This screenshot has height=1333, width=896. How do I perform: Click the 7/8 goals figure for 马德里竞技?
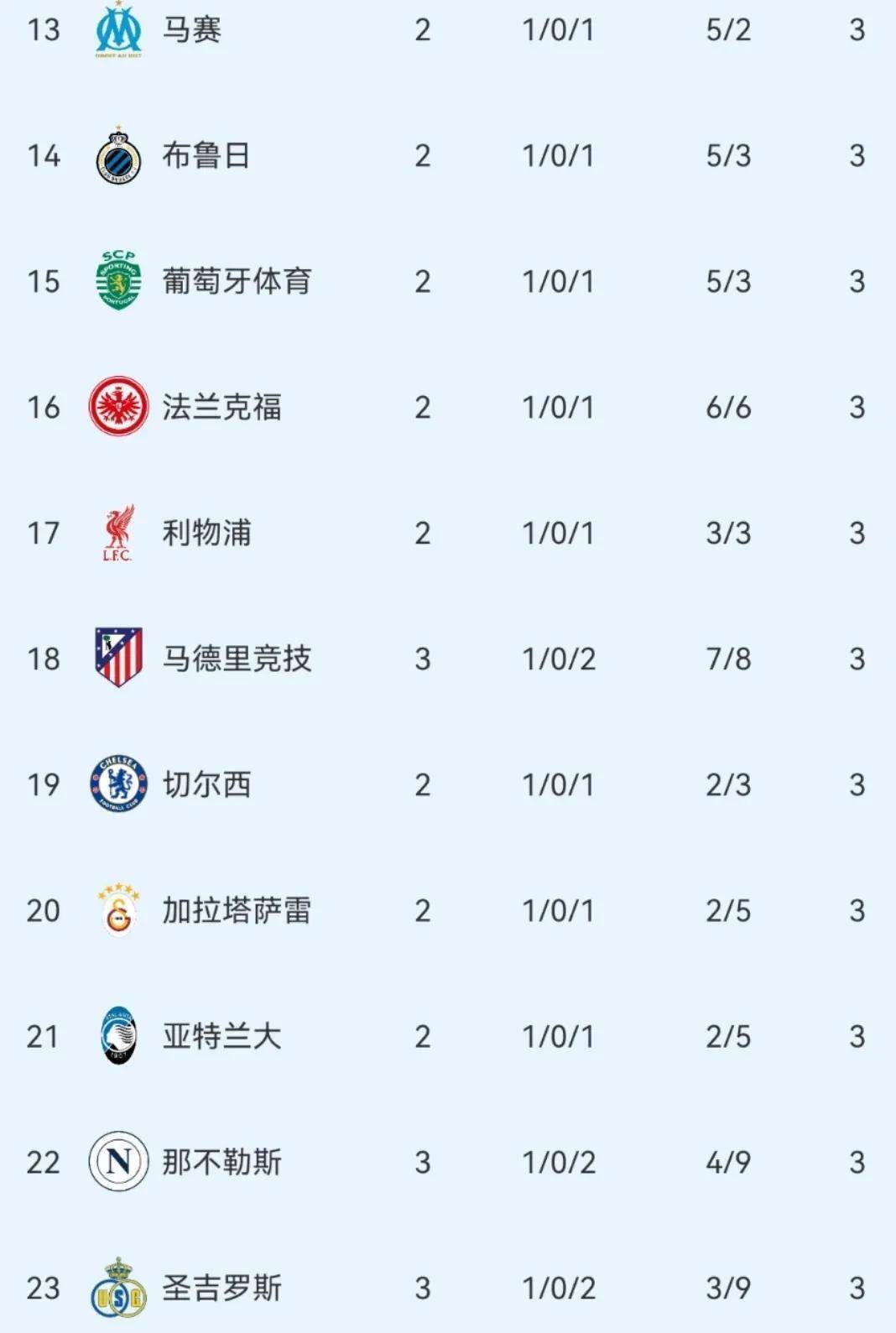[x=728, y=659]
